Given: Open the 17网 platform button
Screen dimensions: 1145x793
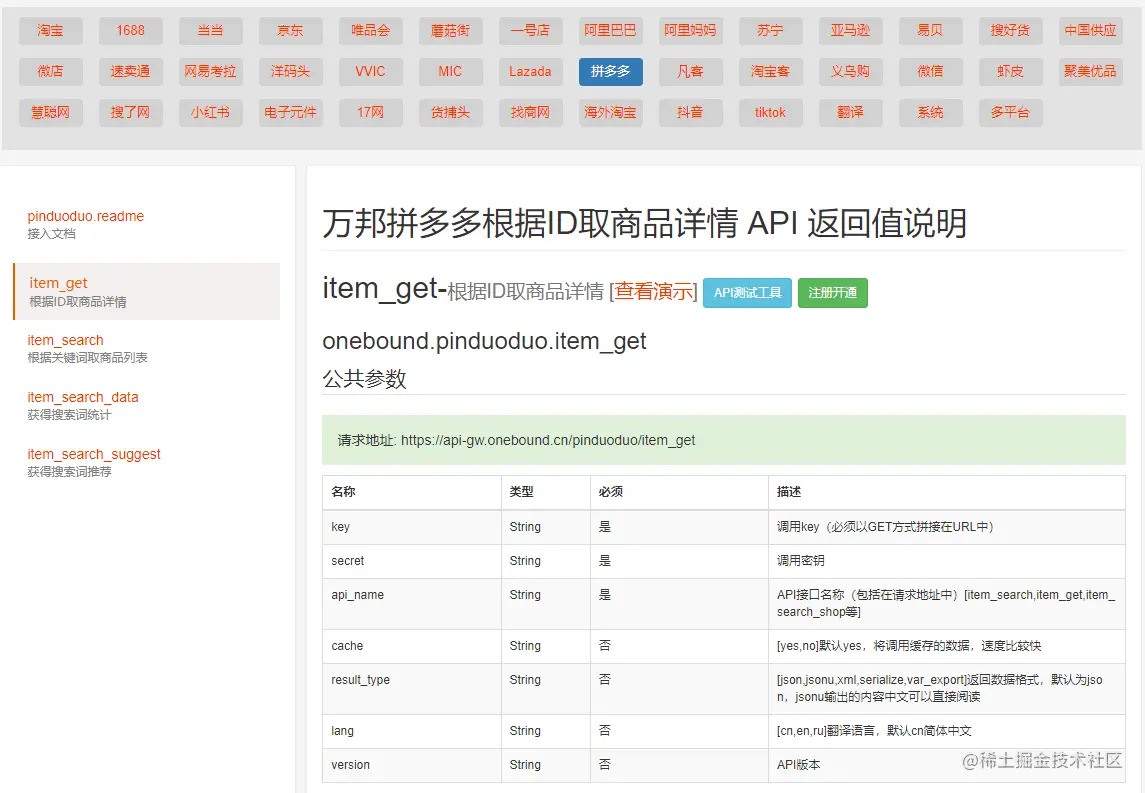Looking at the screenshot, I should [x=370, y=112].
